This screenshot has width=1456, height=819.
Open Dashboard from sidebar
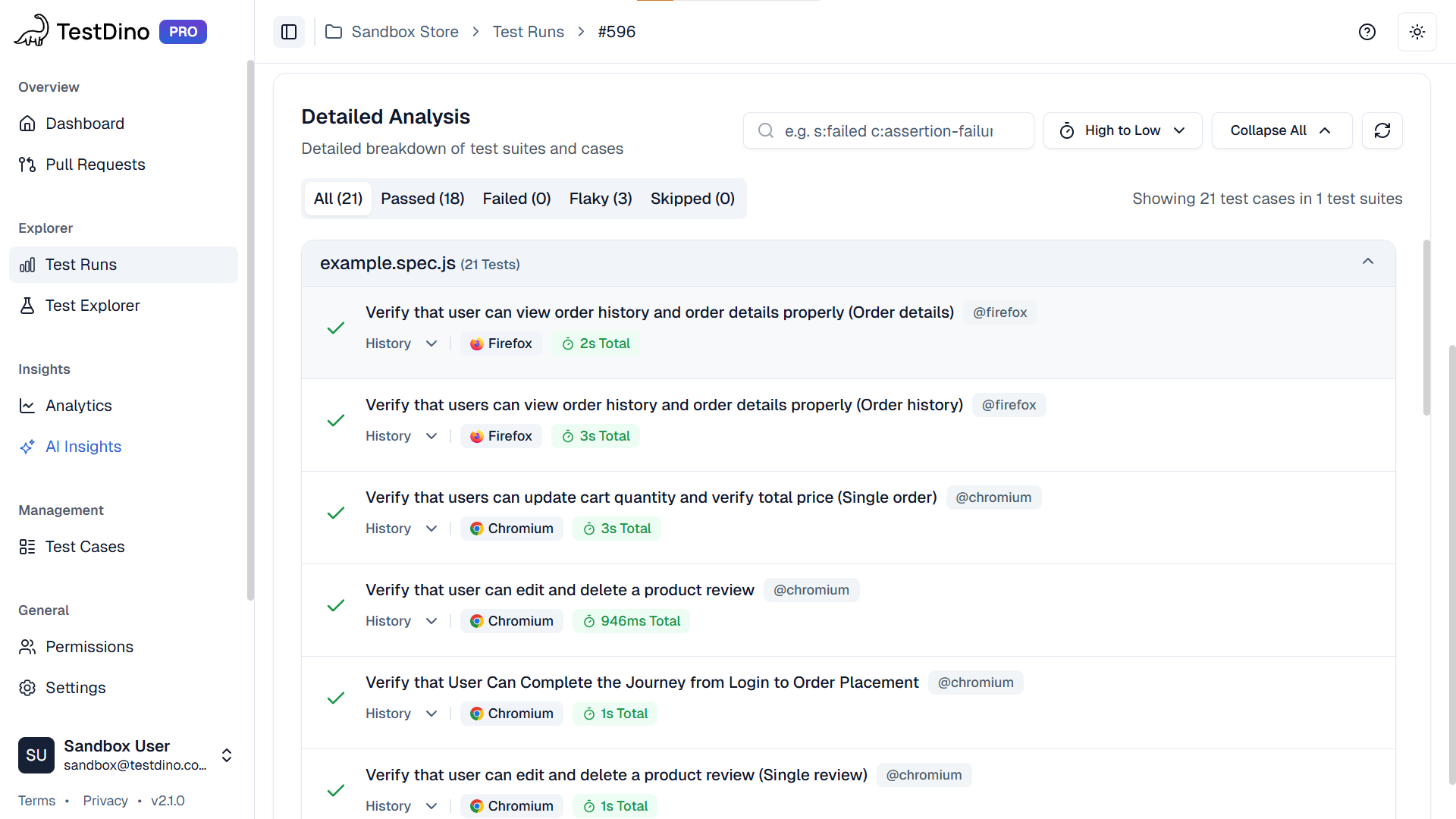coord(84,124)
